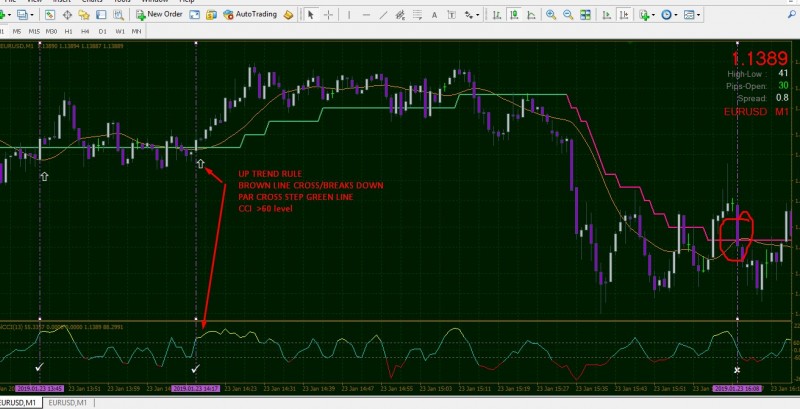The width and height of the screenshot is (800, 409).
Task: Click the yellow dollar icon left of AutoTrading
Action: (211, 15)
